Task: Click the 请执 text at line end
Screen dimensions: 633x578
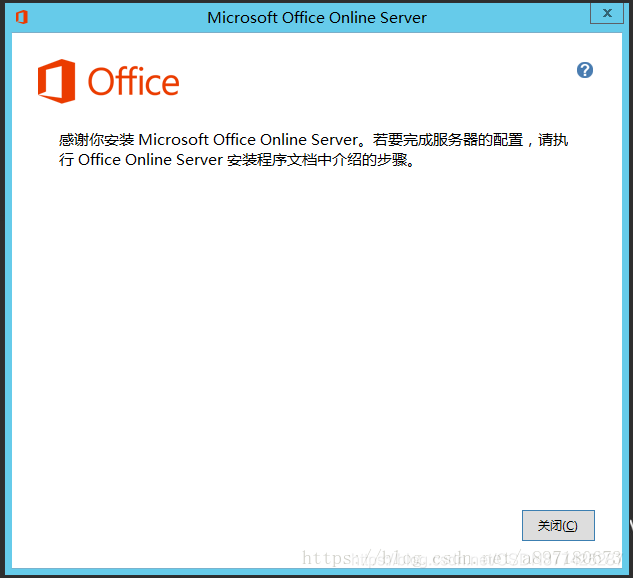Action: pyautogui.click(x=553, y=140)
